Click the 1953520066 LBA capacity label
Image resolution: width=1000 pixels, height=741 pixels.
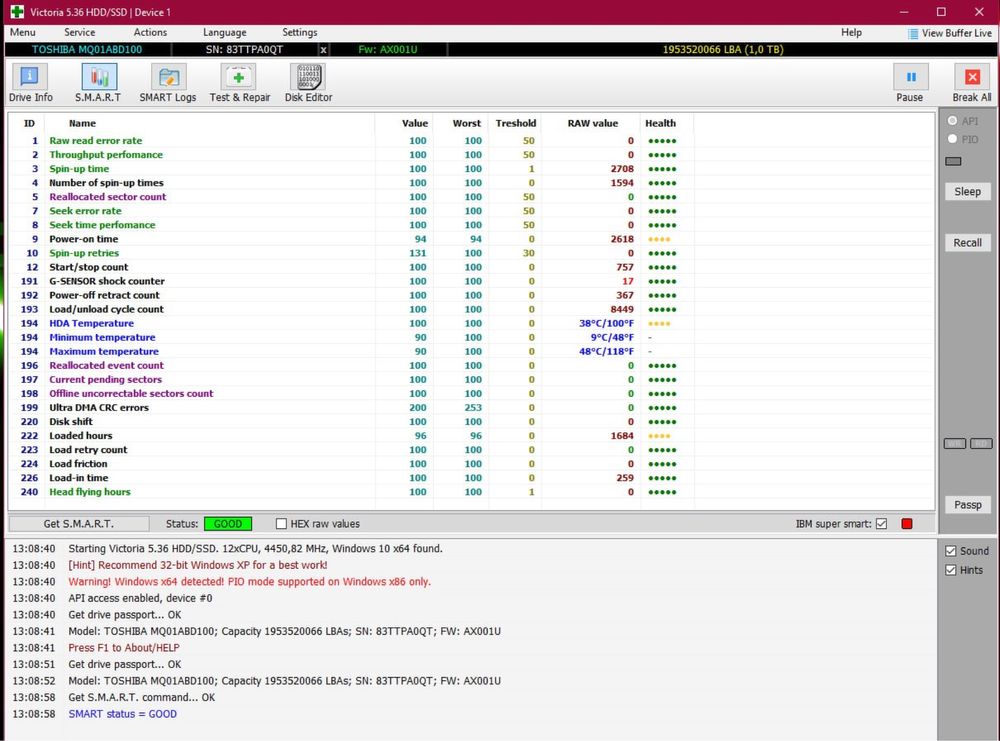click(x=723, y=50)
